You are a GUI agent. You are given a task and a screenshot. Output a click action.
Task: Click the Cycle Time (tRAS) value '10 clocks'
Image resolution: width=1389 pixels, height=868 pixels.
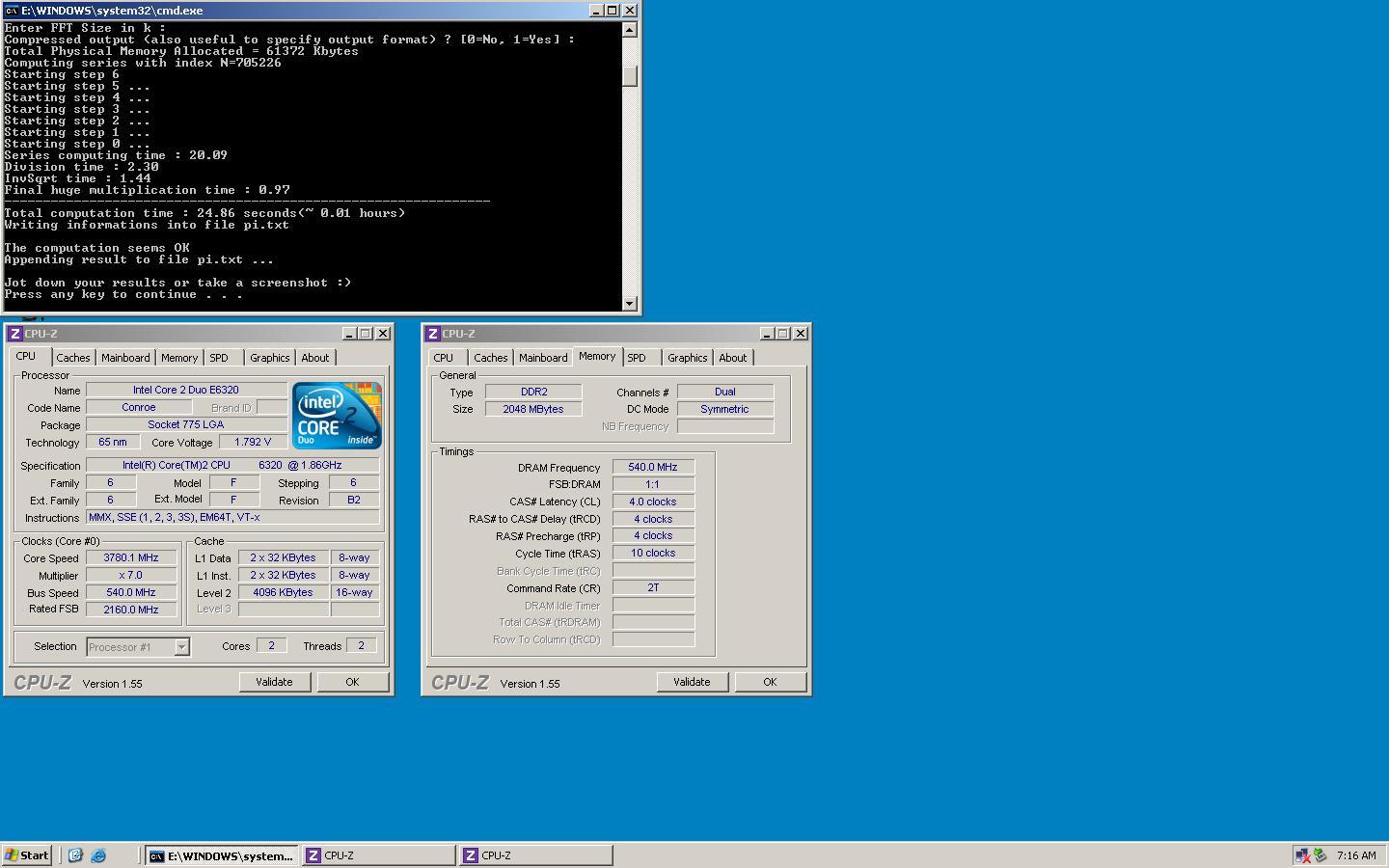(x=653, y=555)
